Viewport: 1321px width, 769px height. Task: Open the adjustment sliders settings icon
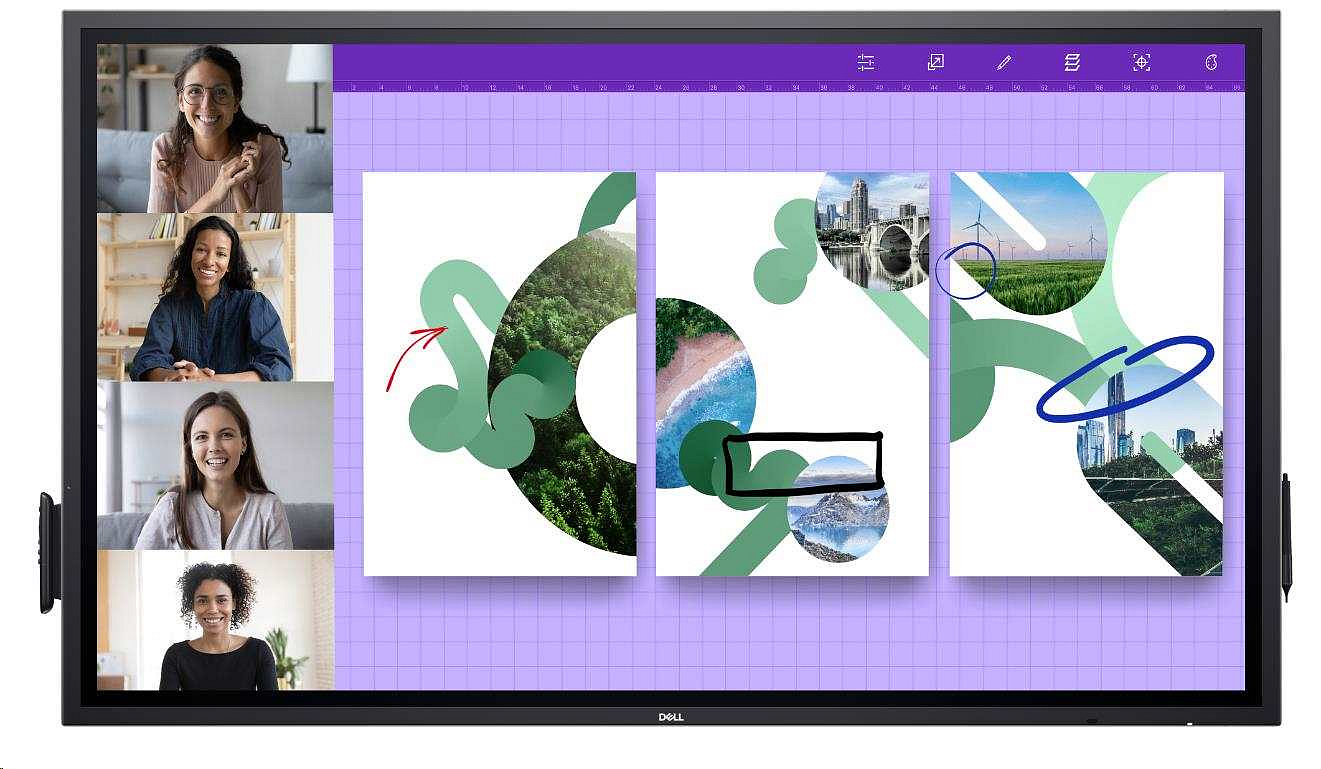[866, 62]
